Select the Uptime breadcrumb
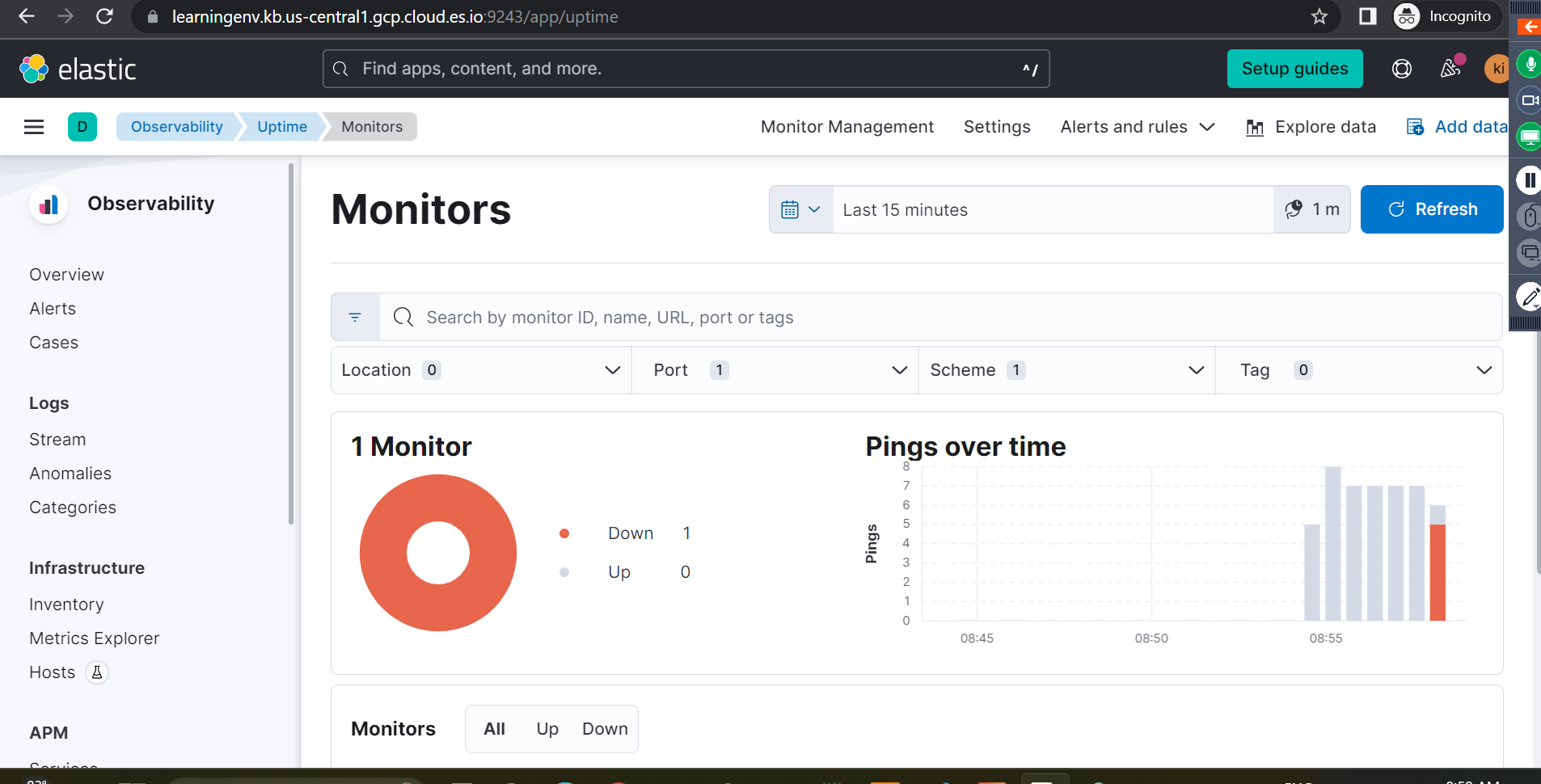This screenshot has width=1541, height=784. (281, 127)
